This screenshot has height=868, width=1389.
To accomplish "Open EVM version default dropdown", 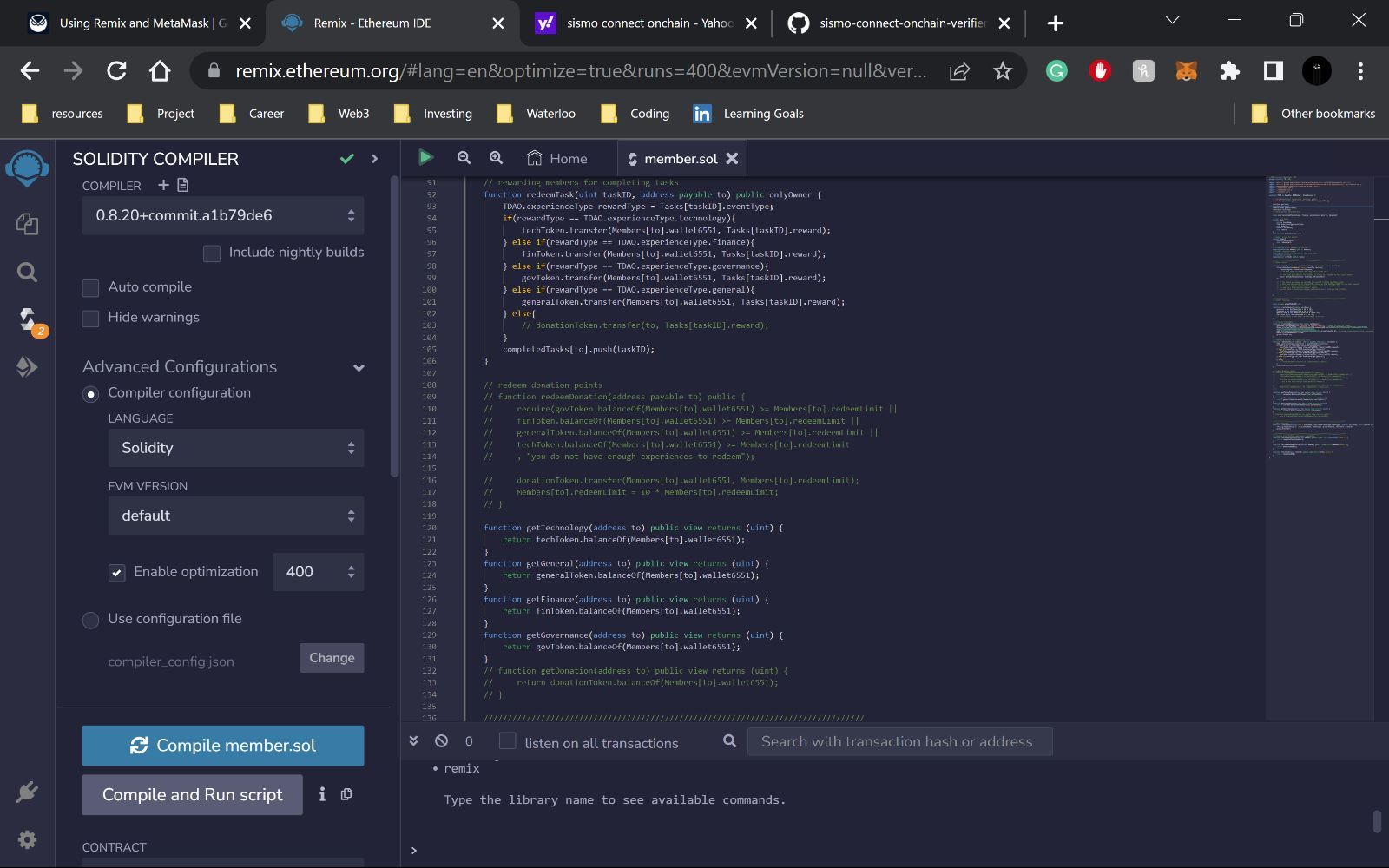I will [236, 516].
